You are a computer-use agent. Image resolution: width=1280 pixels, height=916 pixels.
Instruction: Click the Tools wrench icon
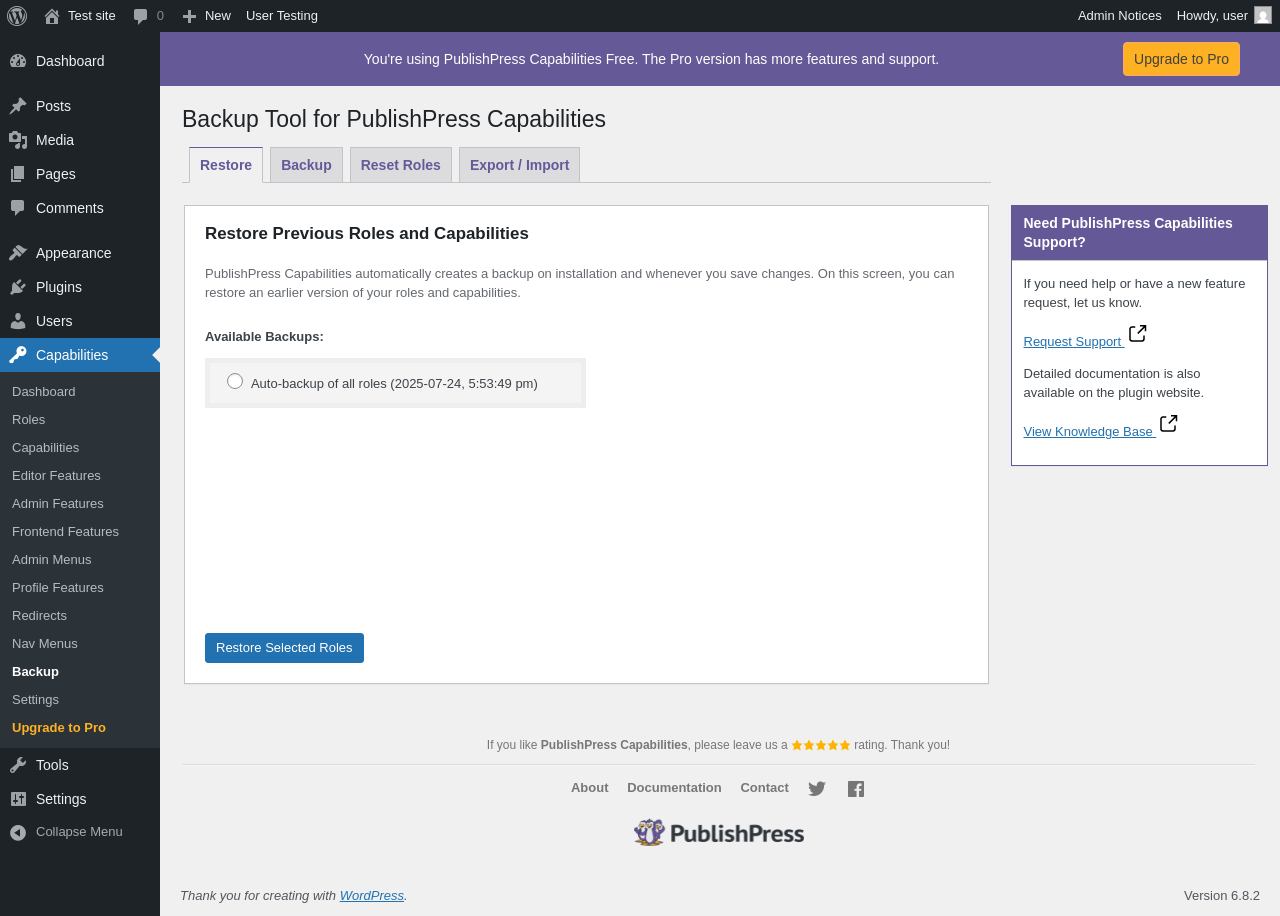point(18,765)
